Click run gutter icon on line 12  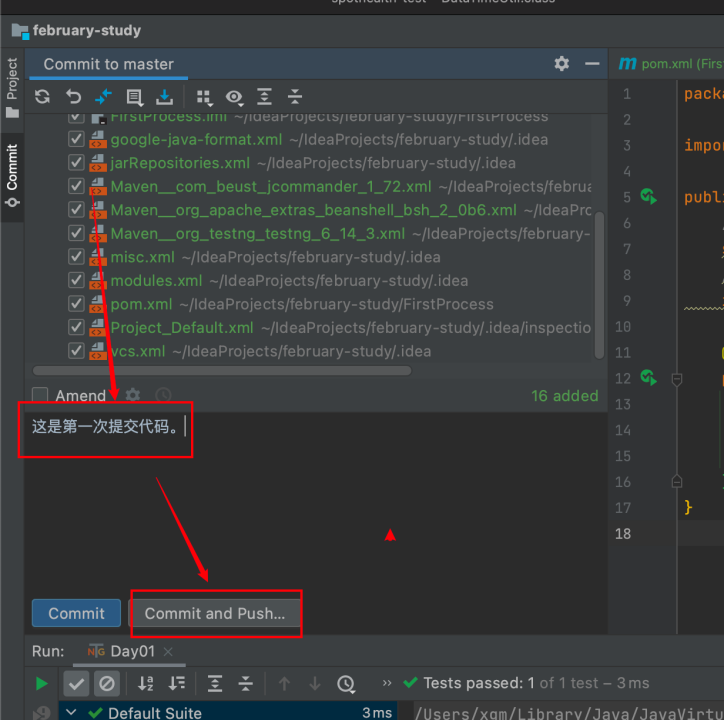pos(649,378)
